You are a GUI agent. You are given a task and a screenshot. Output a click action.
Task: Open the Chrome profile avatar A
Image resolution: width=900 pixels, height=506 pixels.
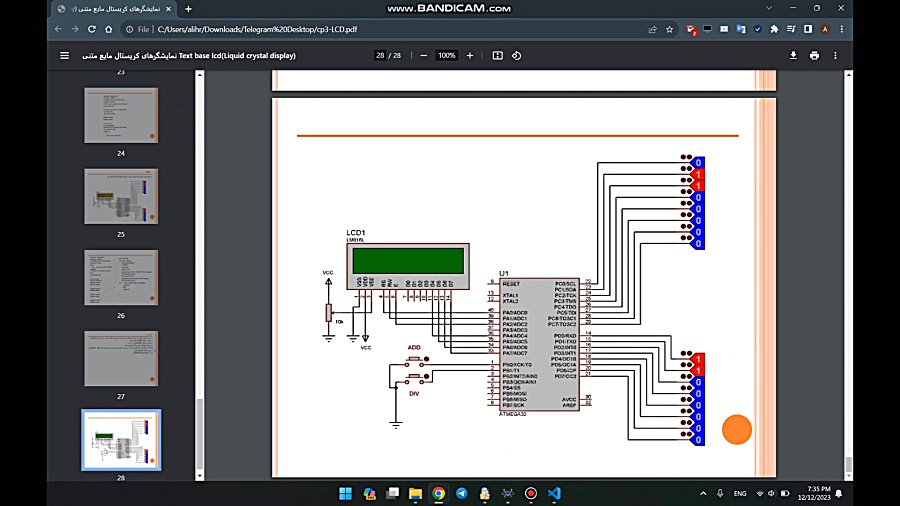[x=825, y=29]
